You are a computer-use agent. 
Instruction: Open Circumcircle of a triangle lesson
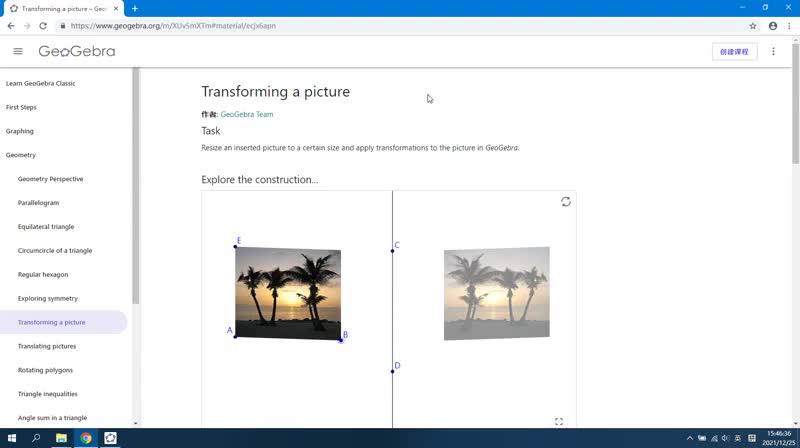(55, 251)
